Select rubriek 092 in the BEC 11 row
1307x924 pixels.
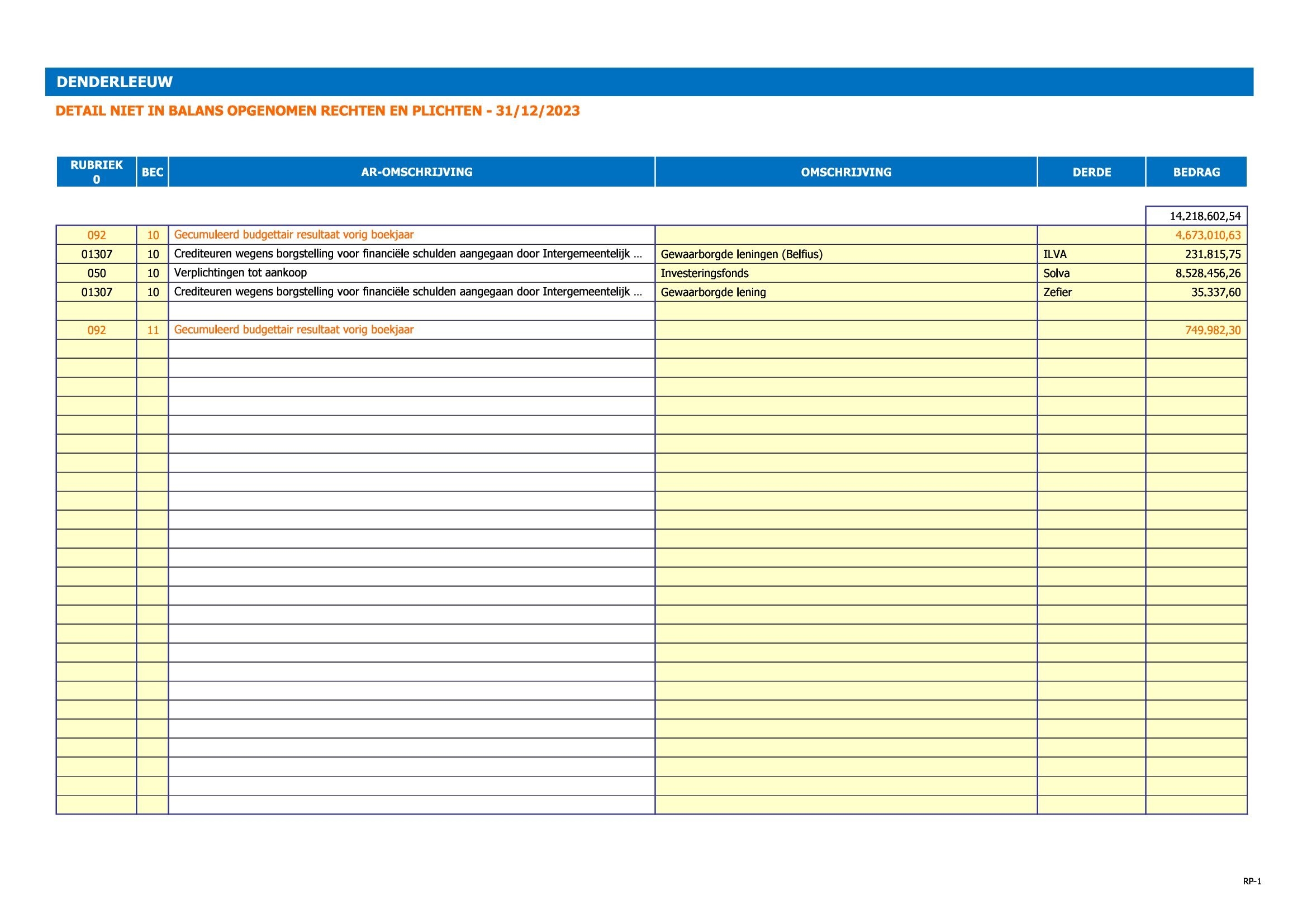(96, 330)
